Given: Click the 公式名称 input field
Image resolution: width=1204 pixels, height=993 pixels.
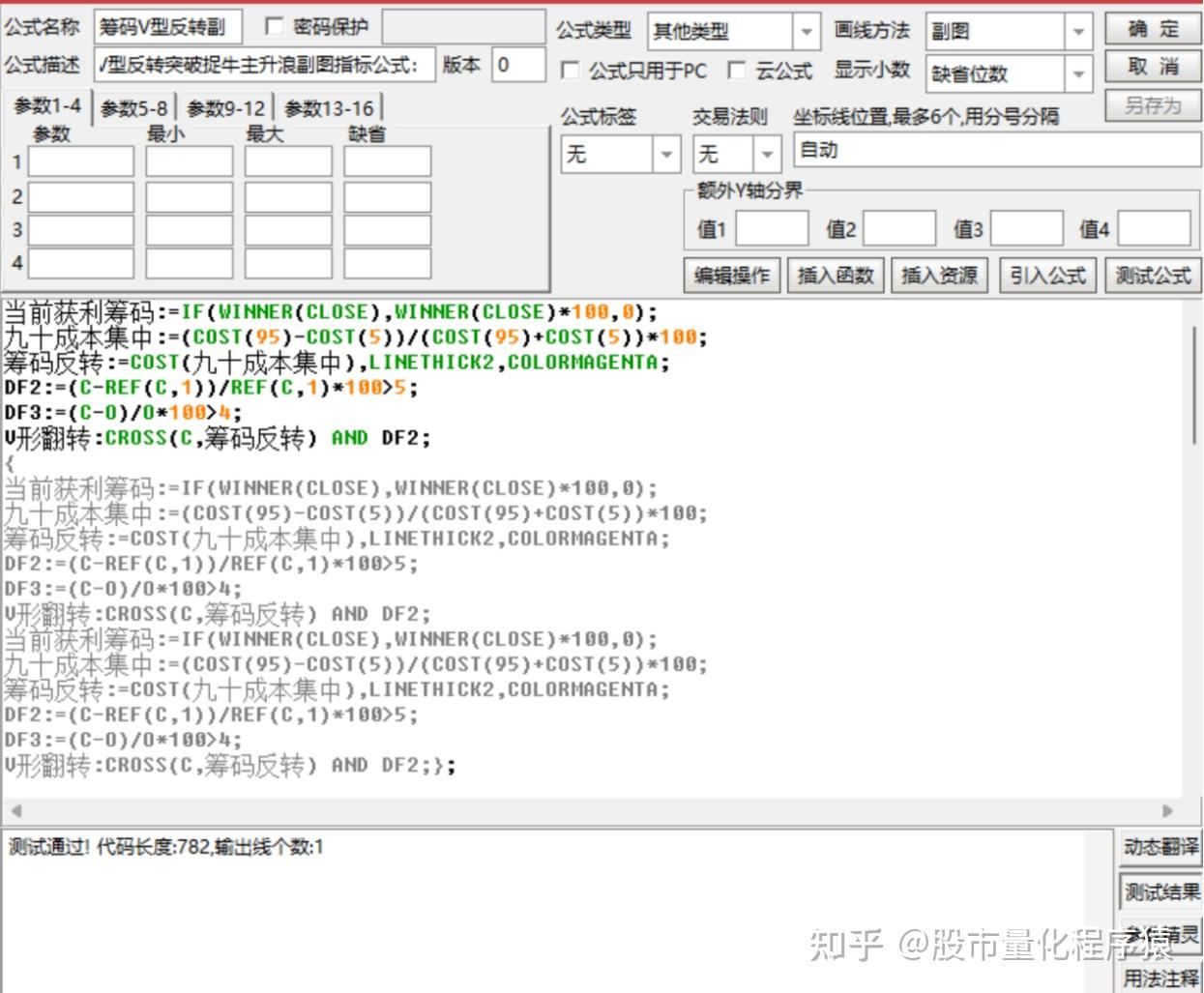Looking at the screenshot, I should [169, 29].
